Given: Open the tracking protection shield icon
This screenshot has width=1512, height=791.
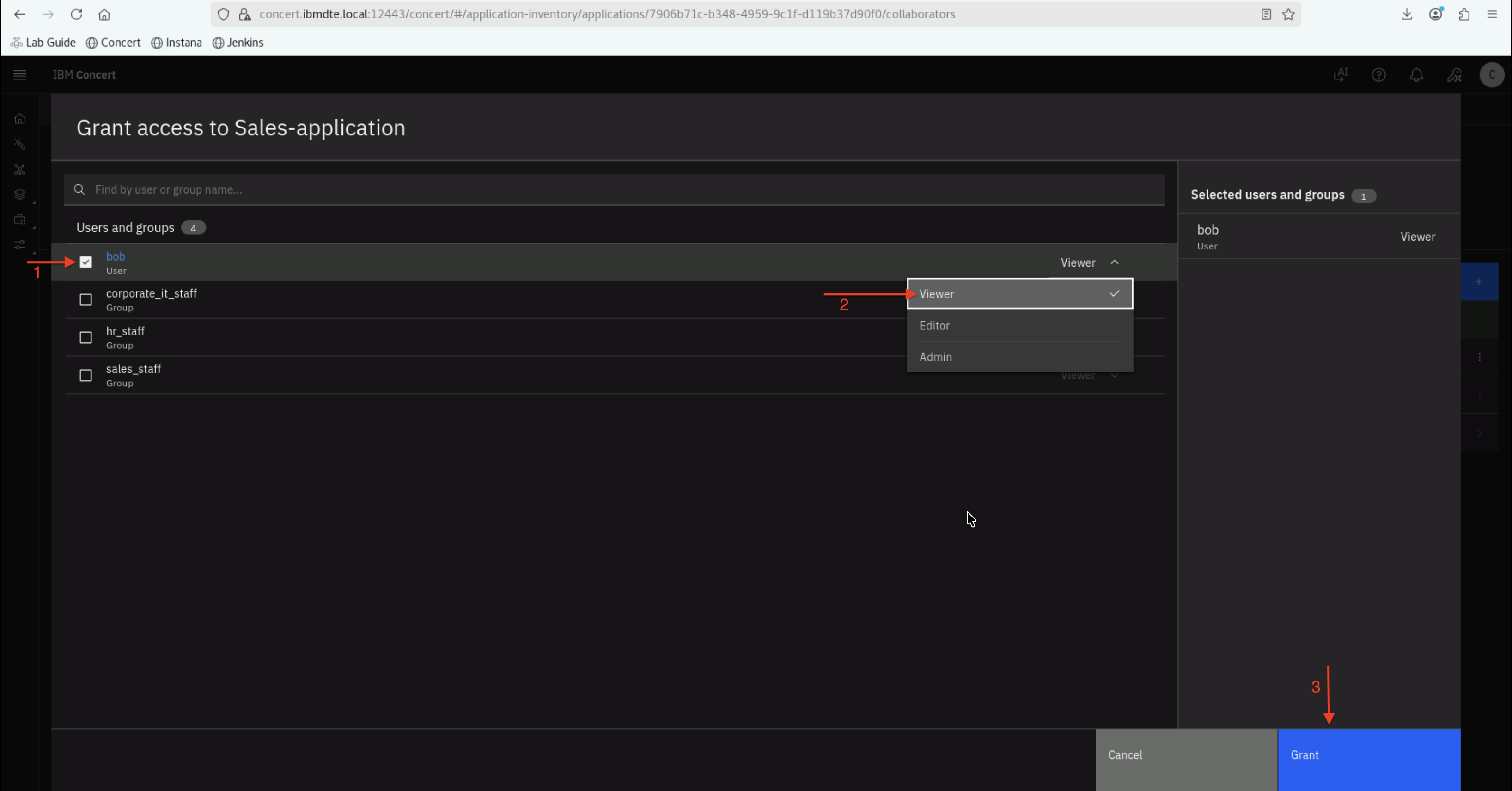Looking at the screenshot, I should pyautogui.click(x=223, y=14).
